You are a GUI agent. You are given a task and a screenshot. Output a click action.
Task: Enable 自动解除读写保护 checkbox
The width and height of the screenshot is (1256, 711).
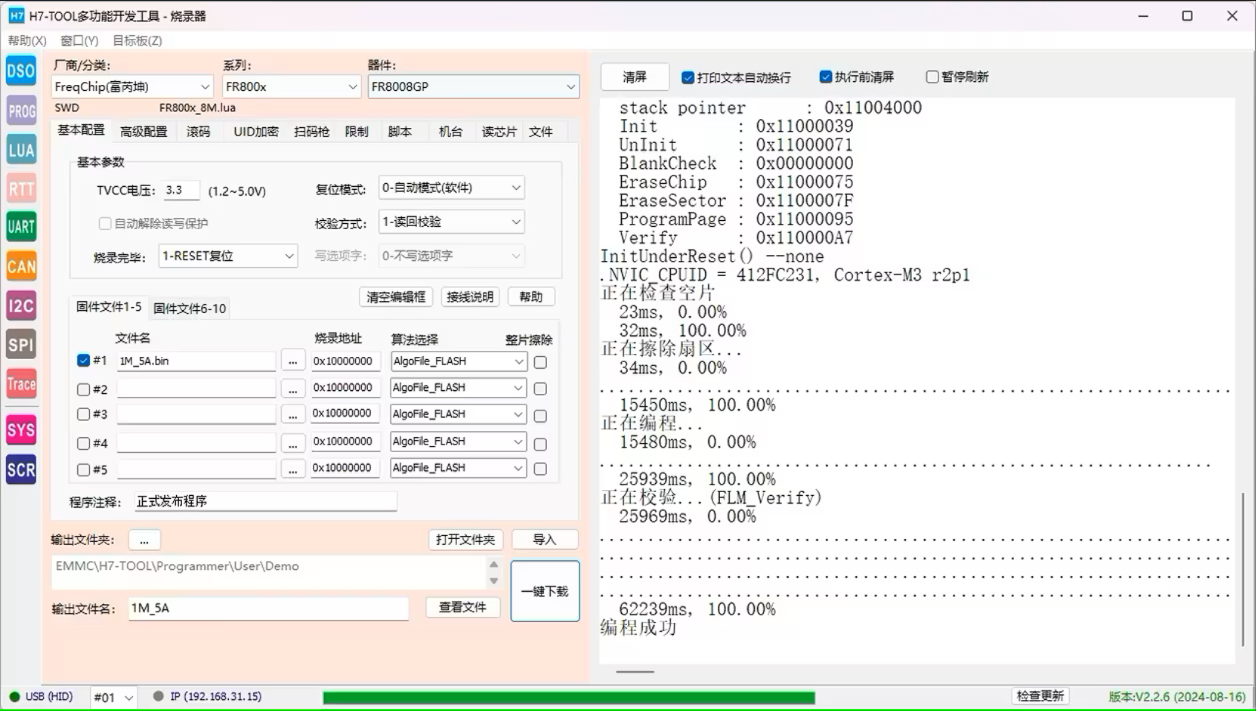coord(105,223)
